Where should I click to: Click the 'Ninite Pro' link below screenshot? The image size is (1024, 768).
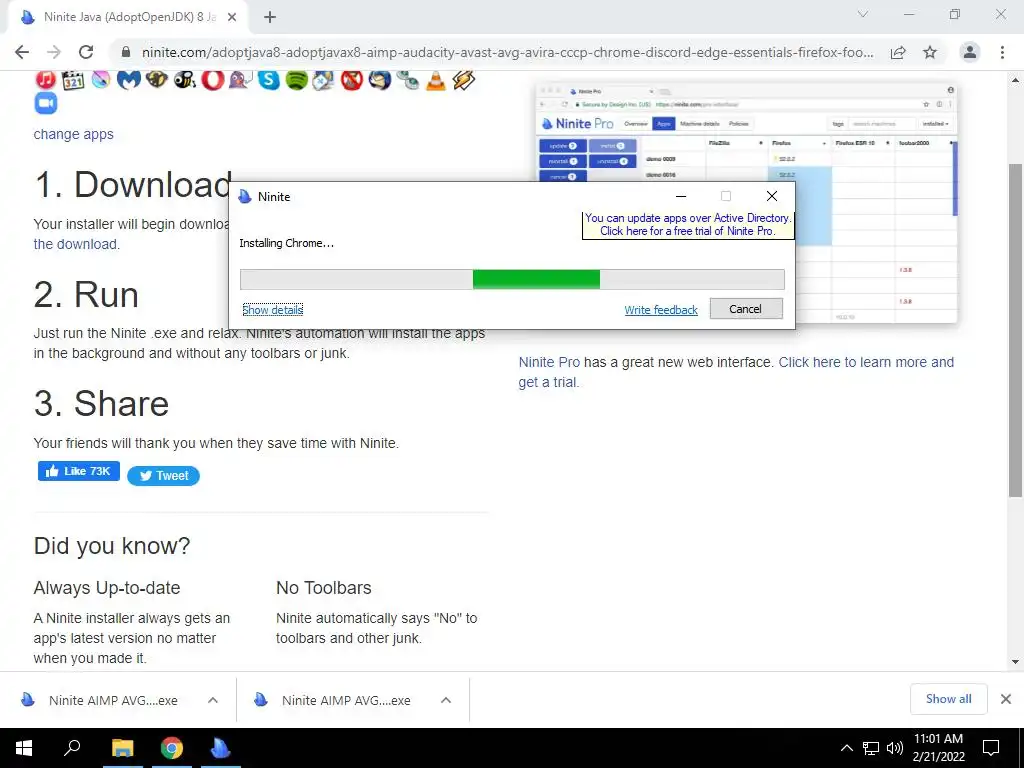(x=549, y=362)
